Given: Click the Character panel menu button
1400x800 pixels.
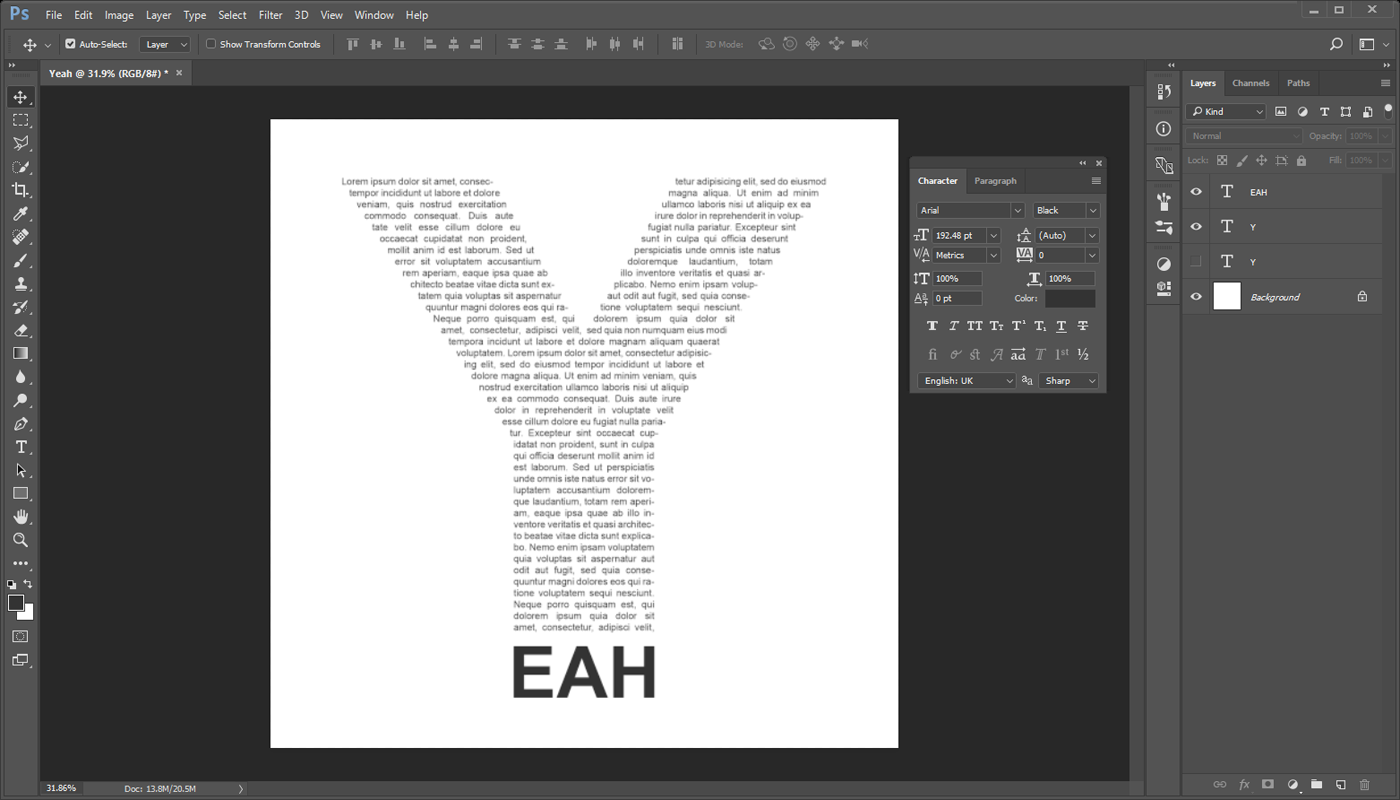Looking at the screenshot, I should point(1096,180).
